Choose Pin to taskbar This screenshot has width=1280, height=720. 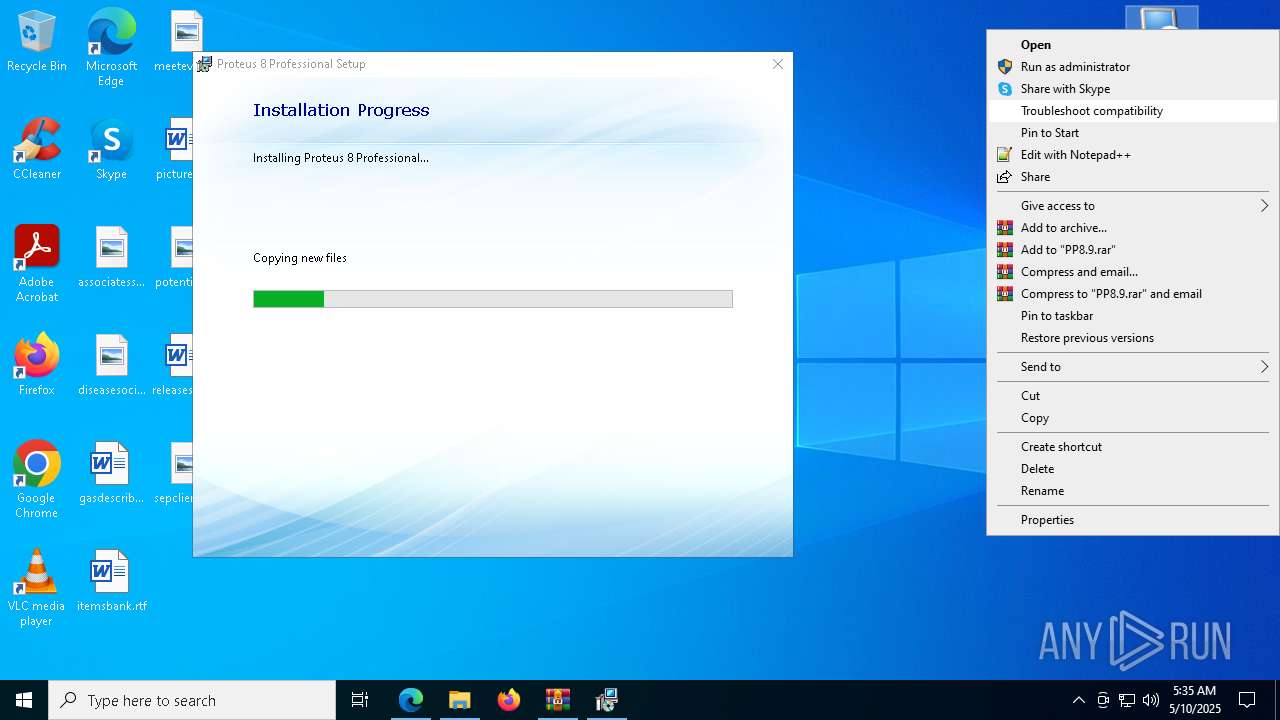point(1132,316)
